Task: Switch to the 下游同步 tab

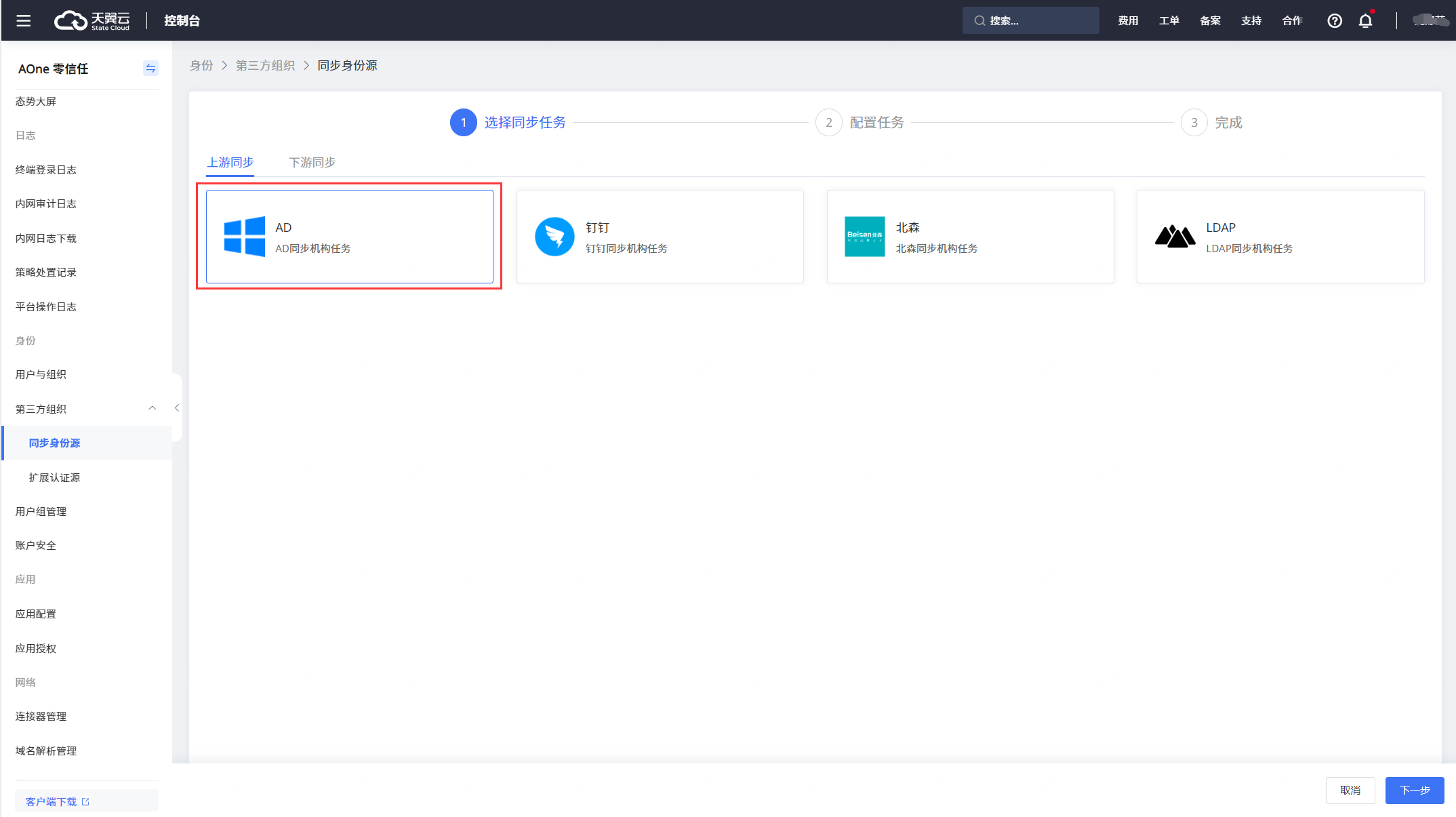Action: (x=312, y=163)
